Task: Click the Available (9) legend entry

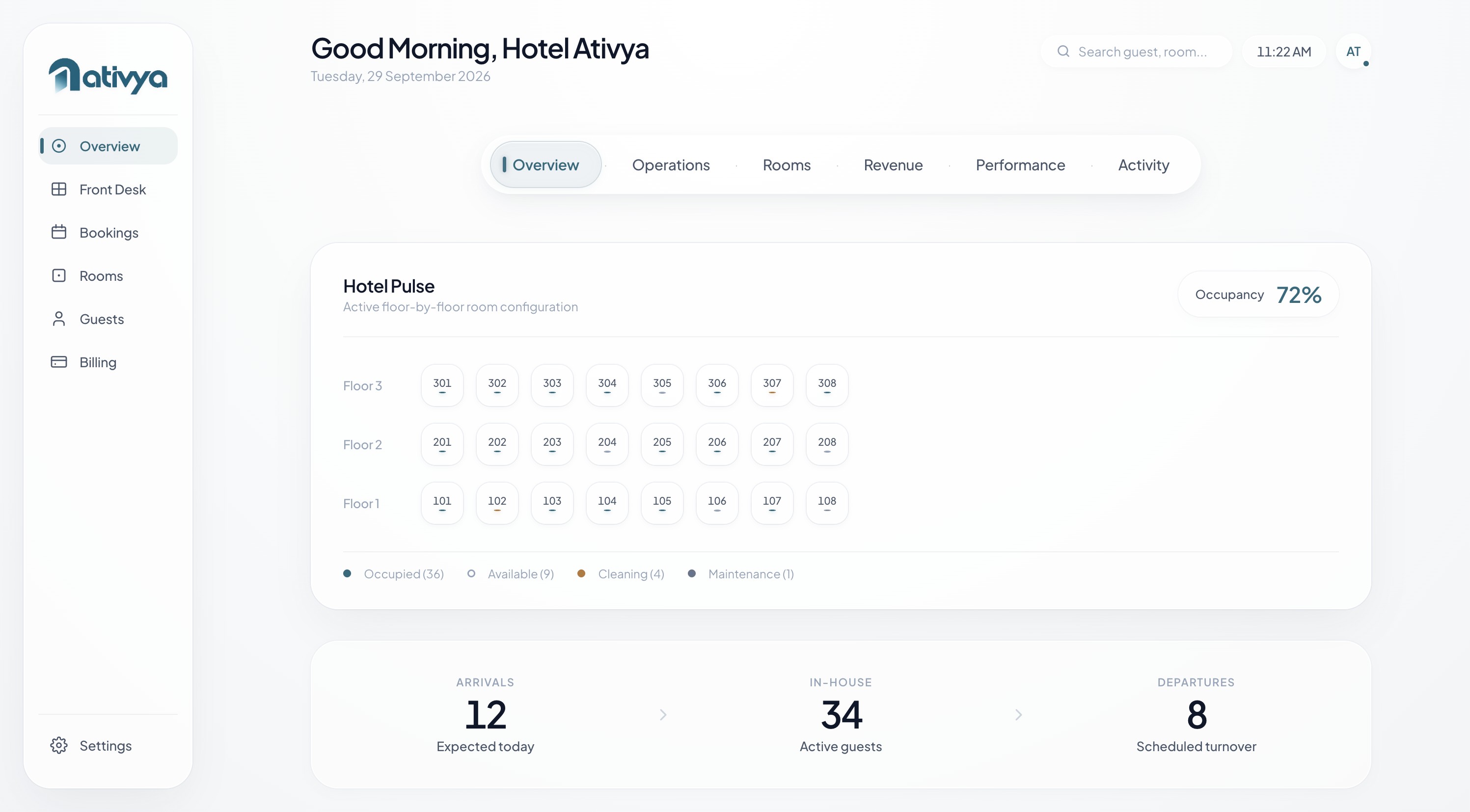Action: click(511, 573)
